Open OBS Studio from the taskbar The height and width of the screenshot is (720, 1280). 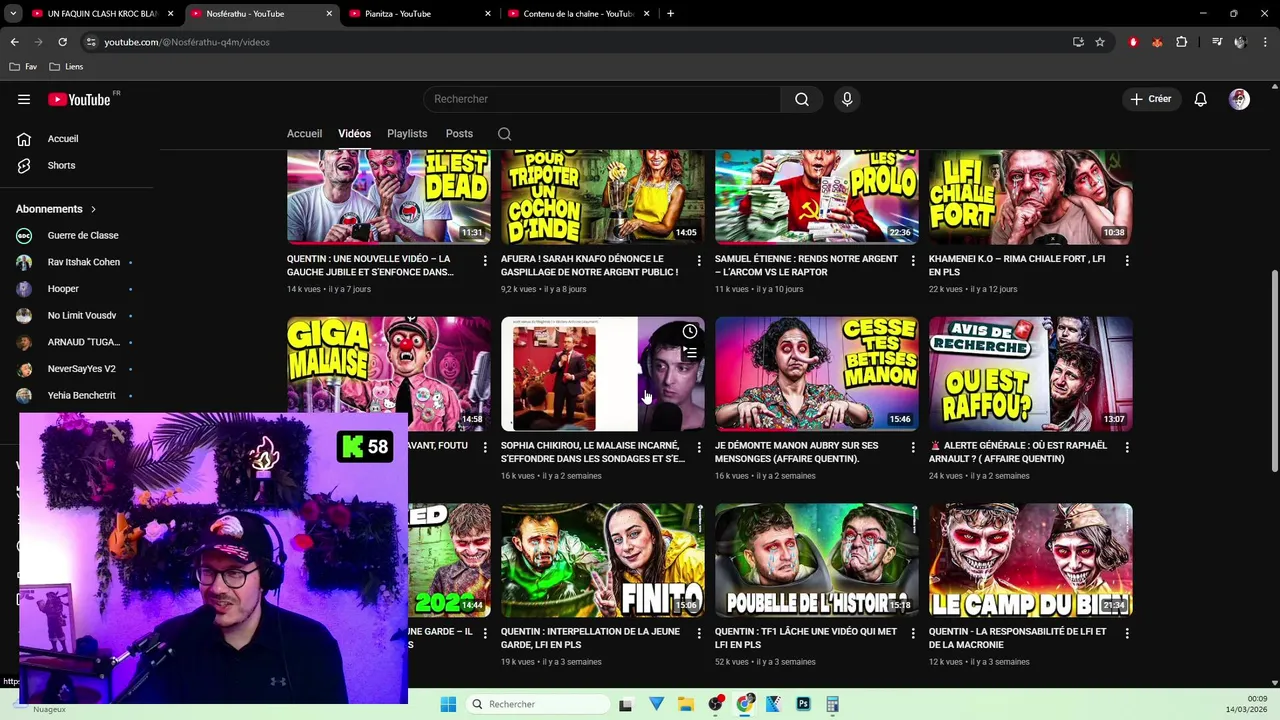click(715, 704)
